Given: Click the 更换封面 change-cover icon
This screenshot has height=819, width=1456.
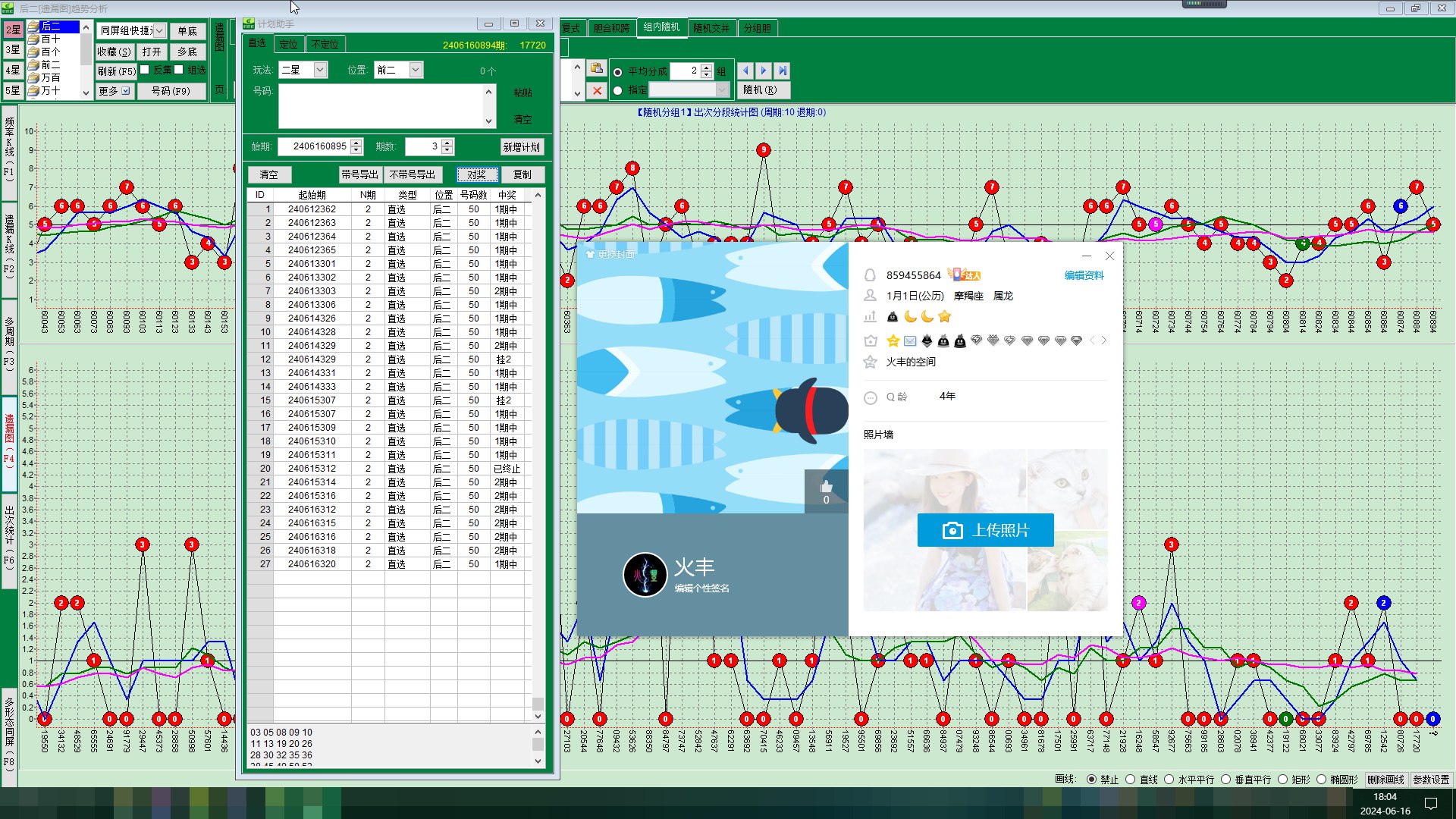Looking at the screenshot, I should [x=590, y=255].
